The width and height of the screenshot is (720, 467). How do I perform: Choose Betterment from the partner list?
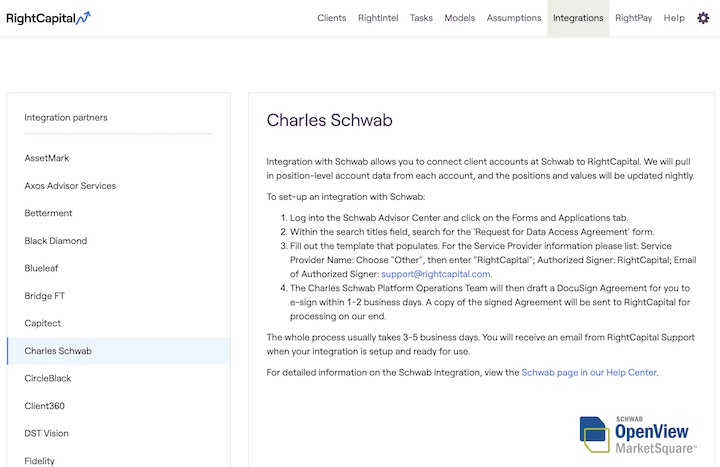pyautogui.click(x=119, y=213)
